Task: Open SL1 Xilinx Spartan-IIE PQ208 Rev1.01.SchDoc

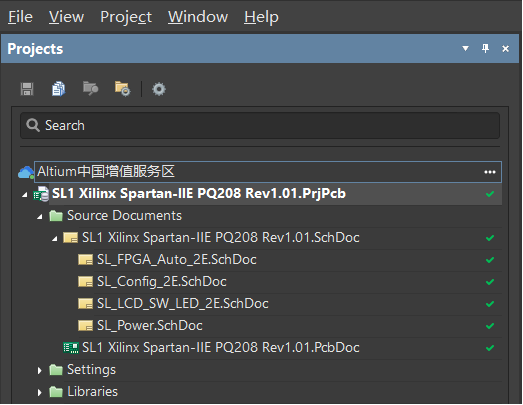Action: (221, 238)
